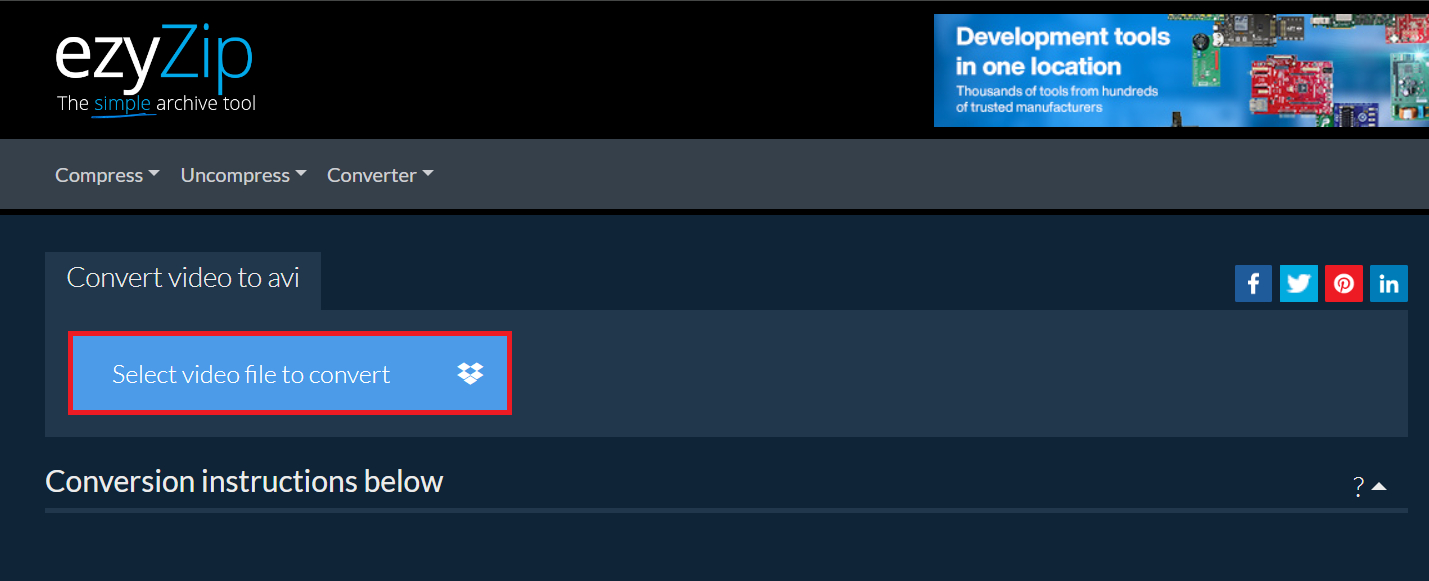The width and height of the screenshot is (1429, 581).
Task: Click 'The simple archive tool' tagline
Action: pos(156,103)
